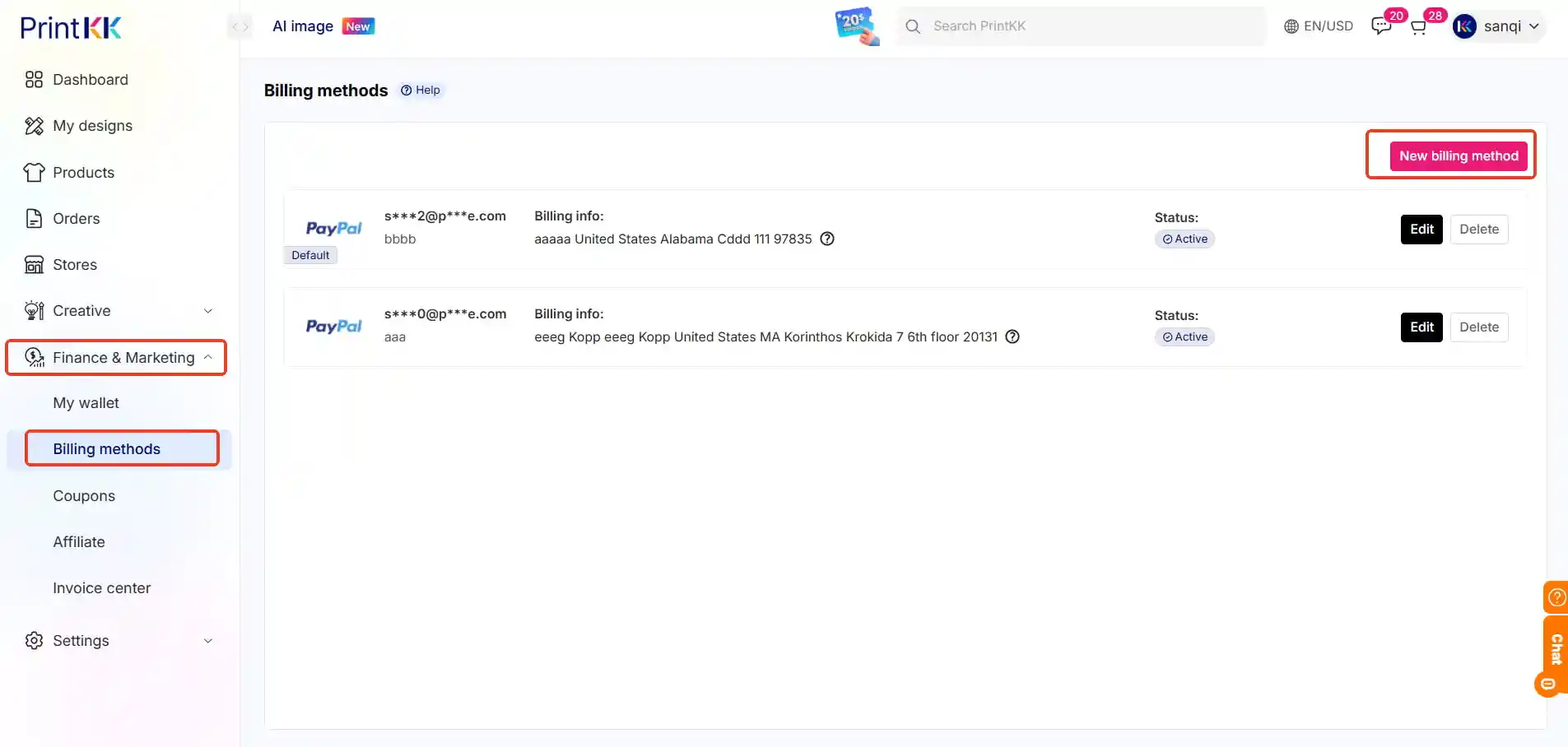Click the PayPal logo on the default method
This screenshot has width=1568, height=747.
coord(333,228)
